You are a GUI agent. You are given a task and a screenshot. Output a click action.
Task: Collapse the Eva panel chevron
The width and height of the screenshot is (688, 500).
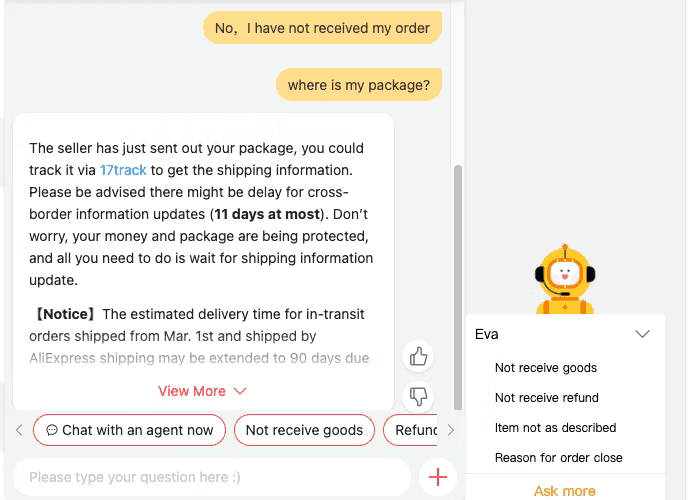pyautogui.click(x=642, y=334)
